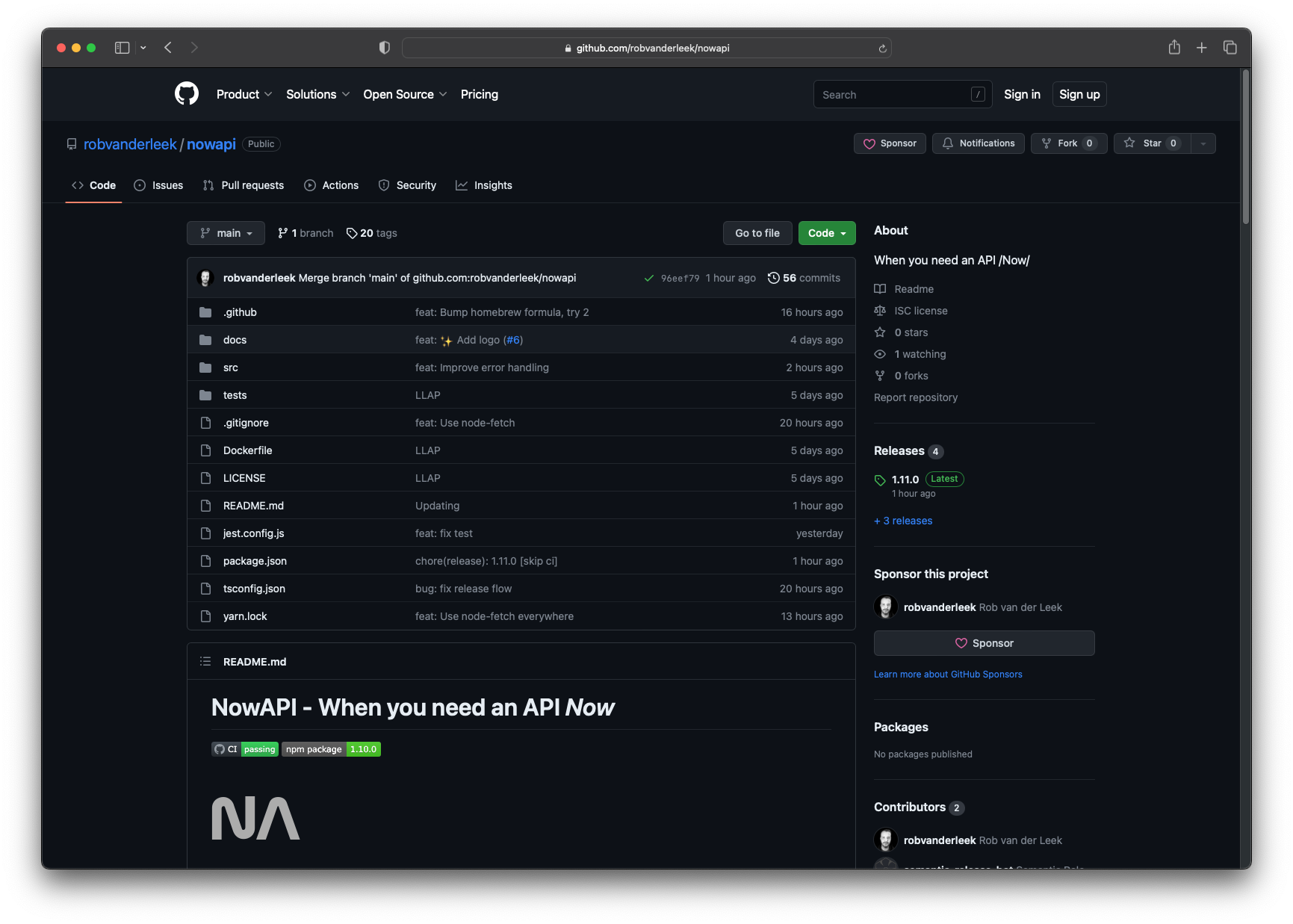Open a new Safari tab
This screenshot has height=924, width=1293.
pyautogui.click(x=1202, y=48)
